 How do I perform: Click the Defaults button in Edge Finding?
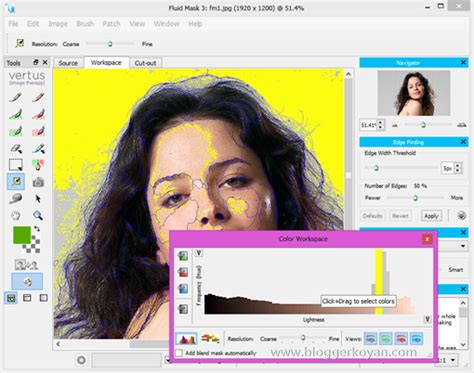372,216
